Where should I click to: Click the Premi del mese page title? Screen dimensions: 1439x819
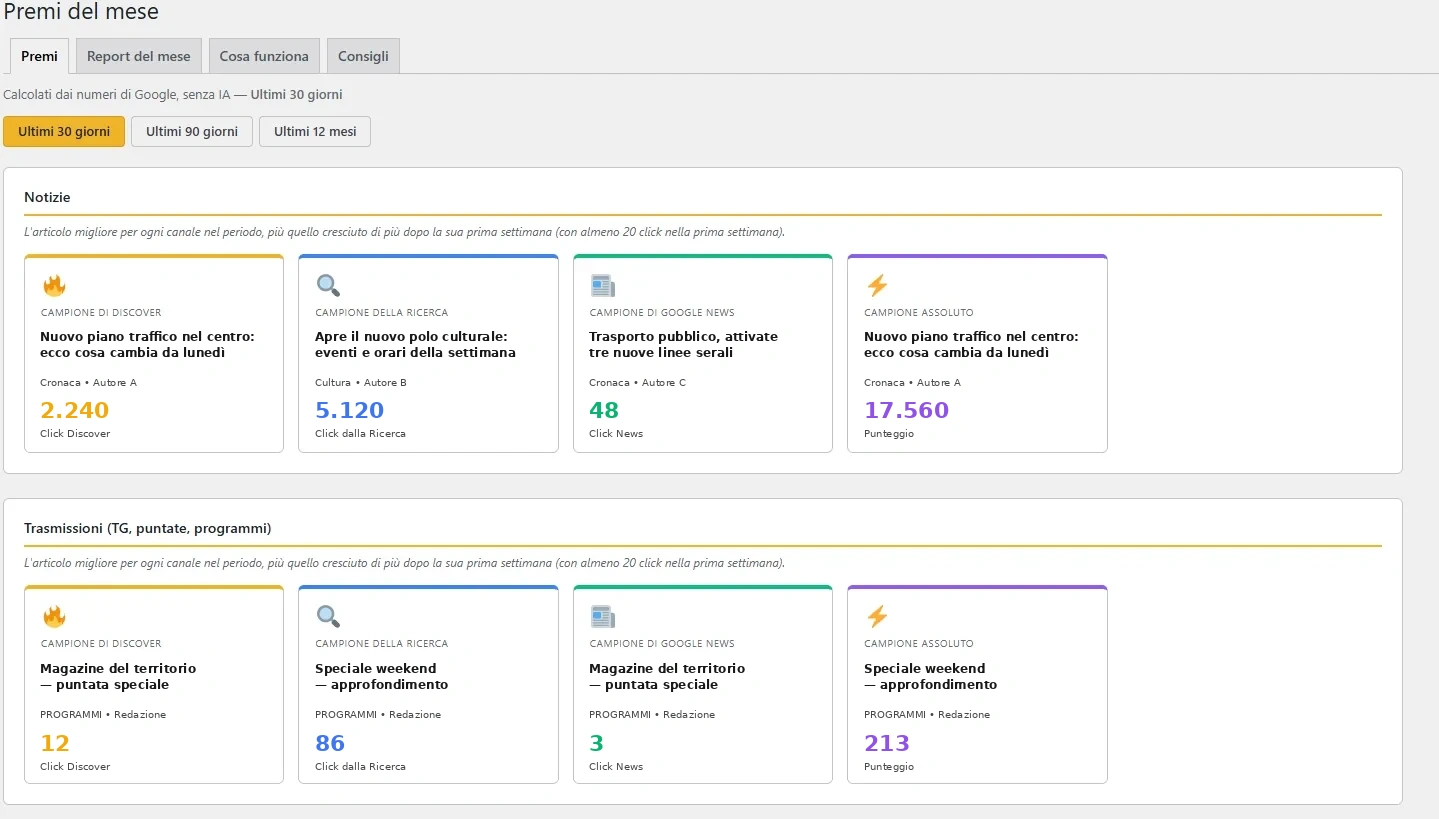point(81,12)
